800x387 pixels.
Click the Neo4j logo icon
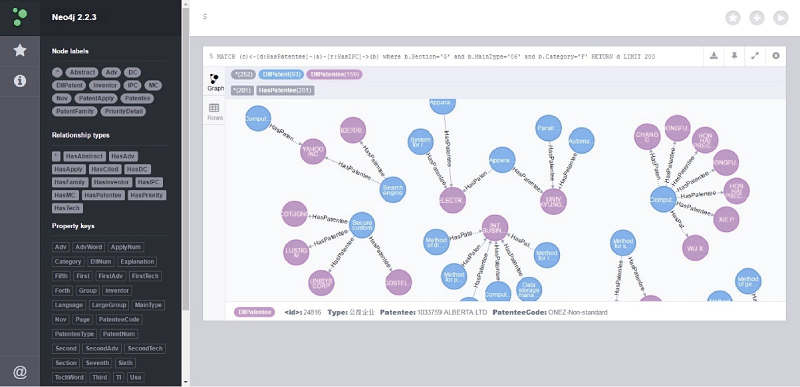point(20,17)
